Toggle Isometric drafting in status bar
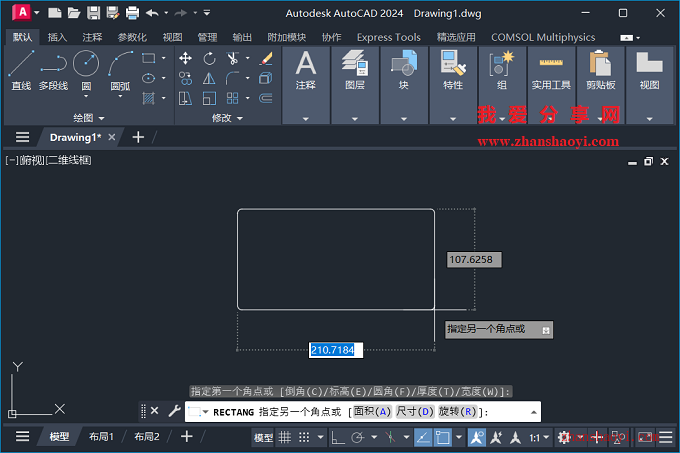Viewport: 680px width, 453px height. coord(390,437)
